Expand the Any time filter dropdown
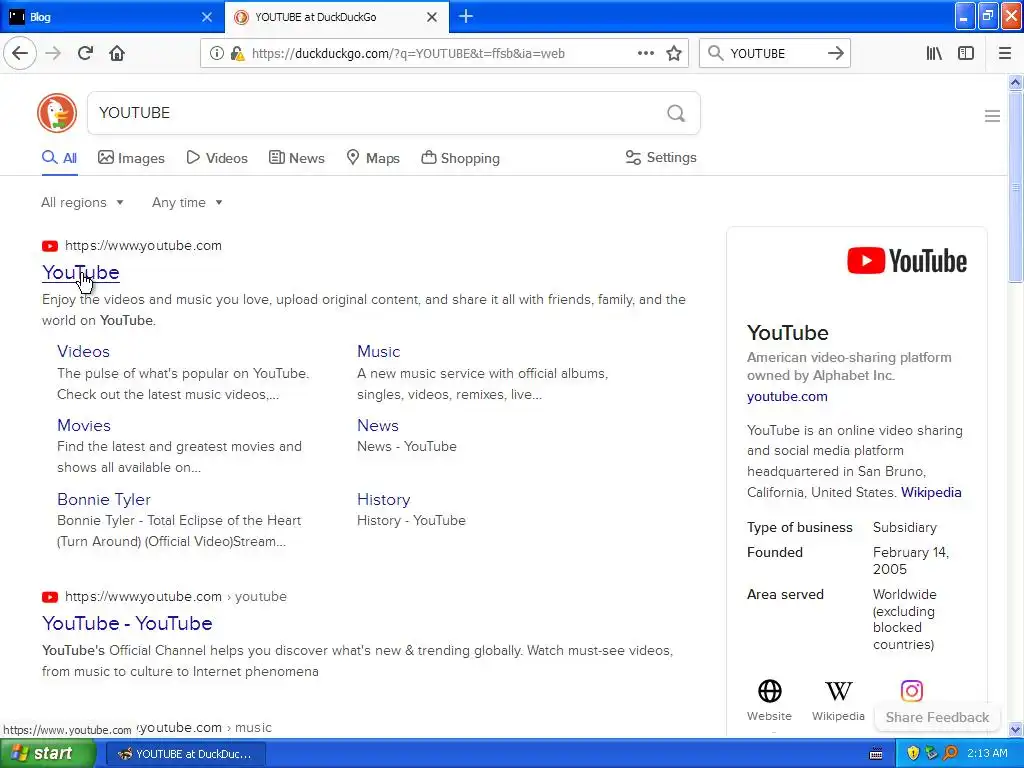 [x=187, y=202]
